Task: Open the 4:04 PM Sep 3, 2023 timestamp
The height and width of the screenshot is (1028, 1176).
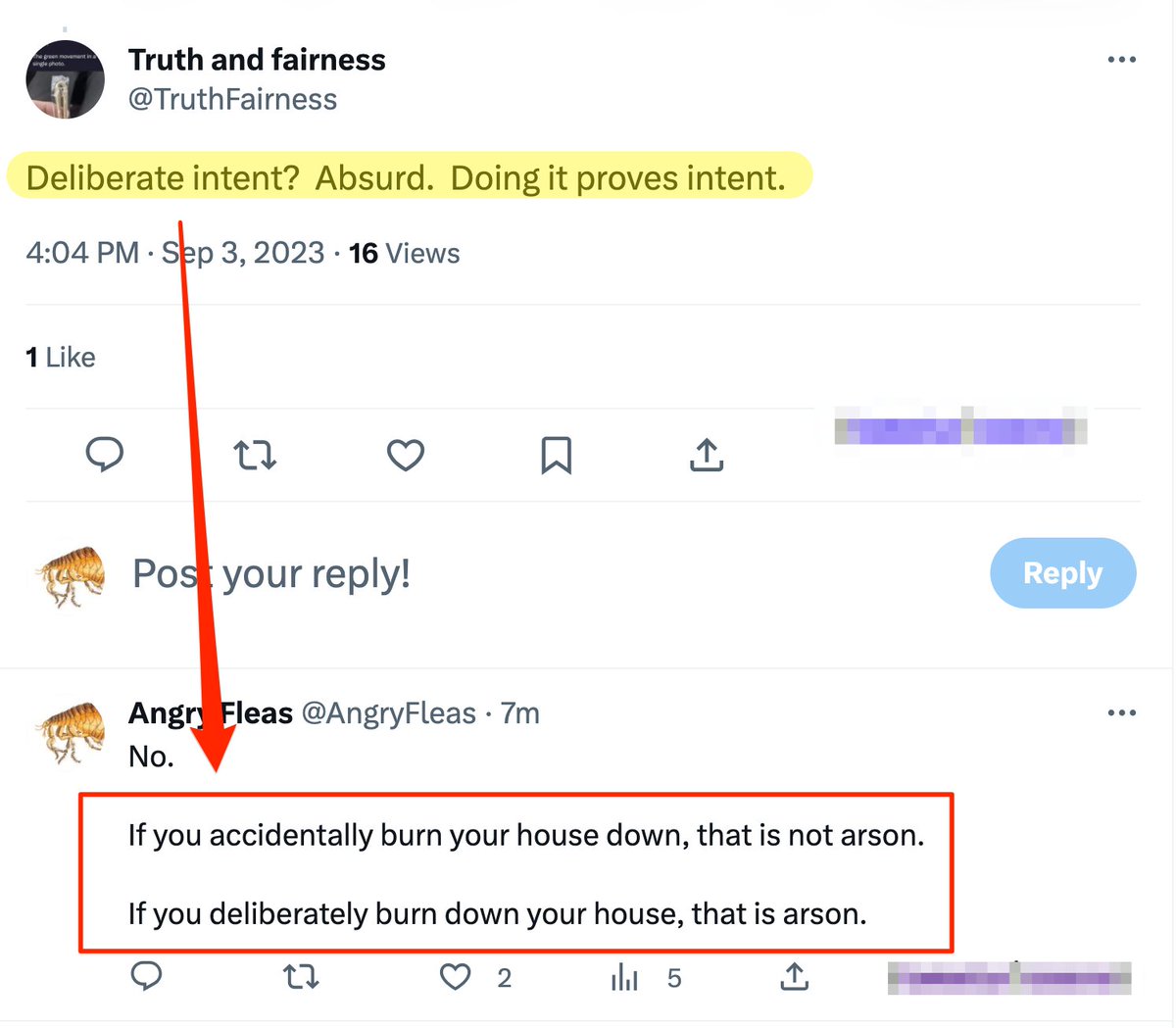Action: [174, 253]
